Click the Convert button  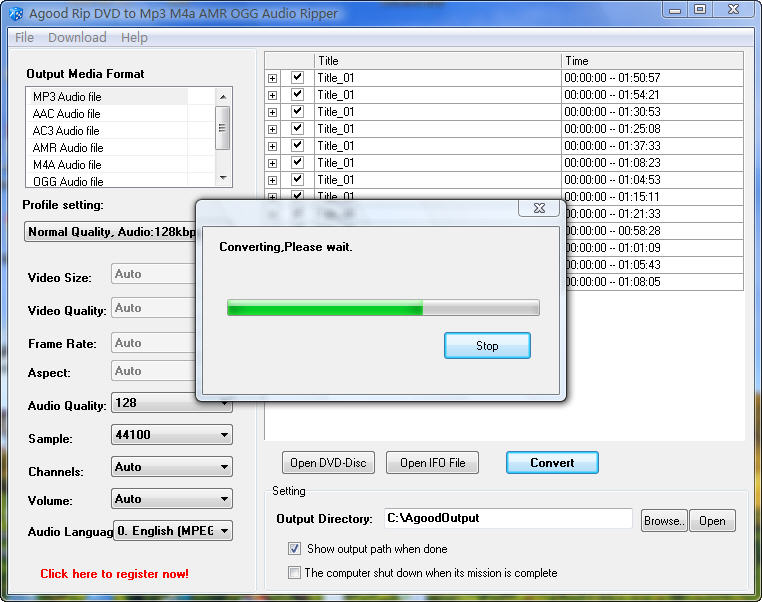coord(552,463)
